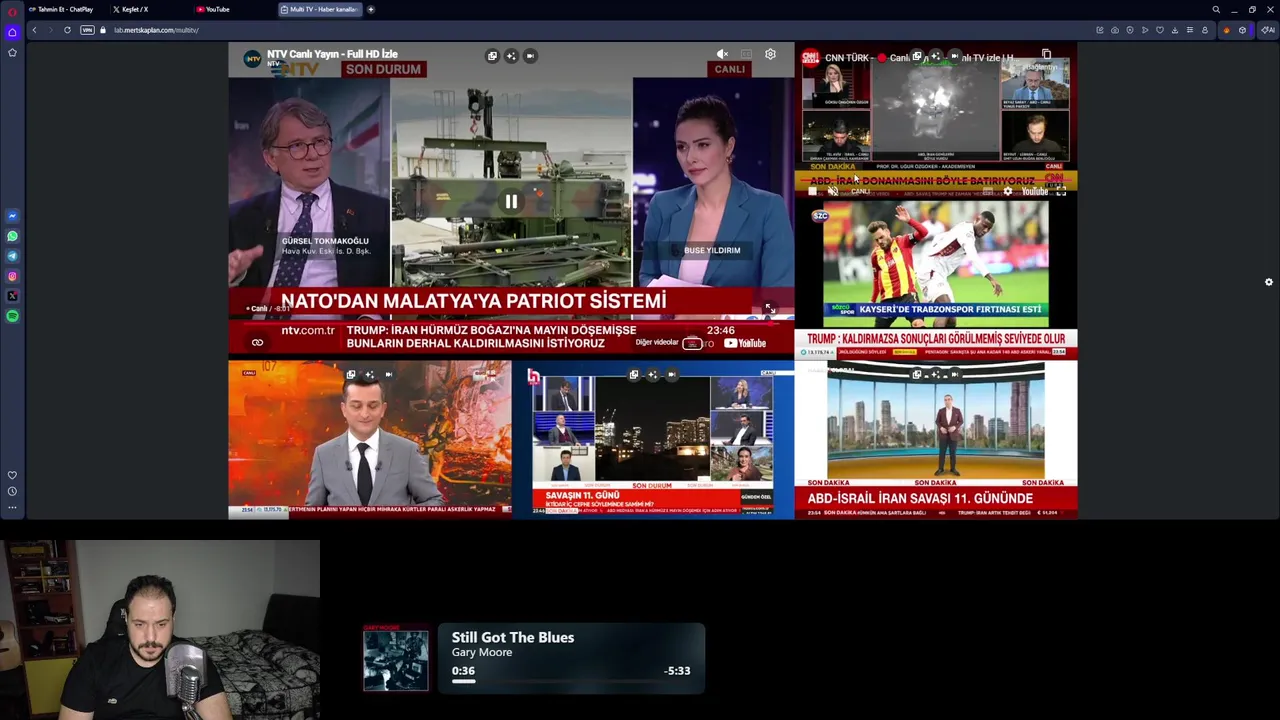
Task: Open CNN TÜRK video settings gear
Action: (1007, 191)
